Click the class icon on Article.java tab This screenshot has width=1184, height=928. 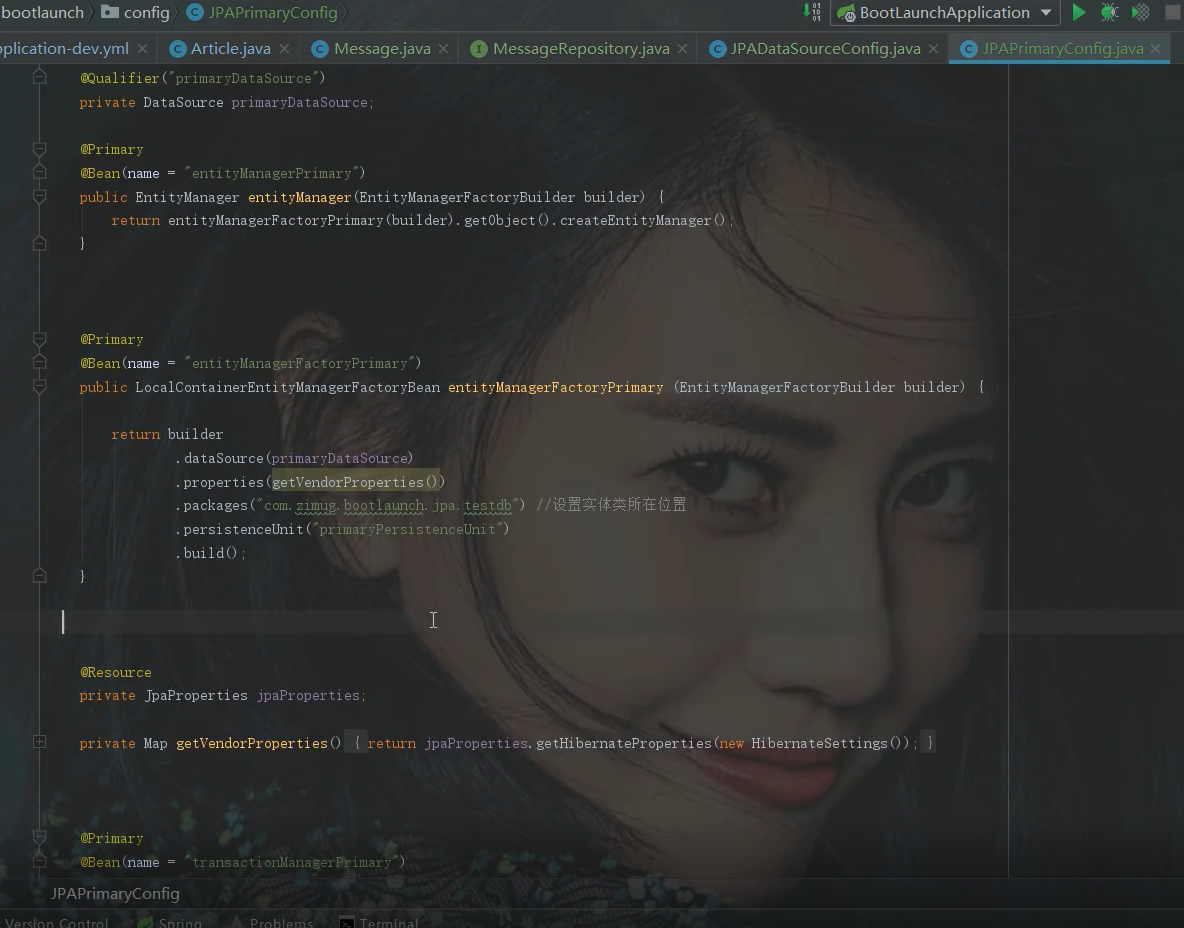tap(177, 49)
